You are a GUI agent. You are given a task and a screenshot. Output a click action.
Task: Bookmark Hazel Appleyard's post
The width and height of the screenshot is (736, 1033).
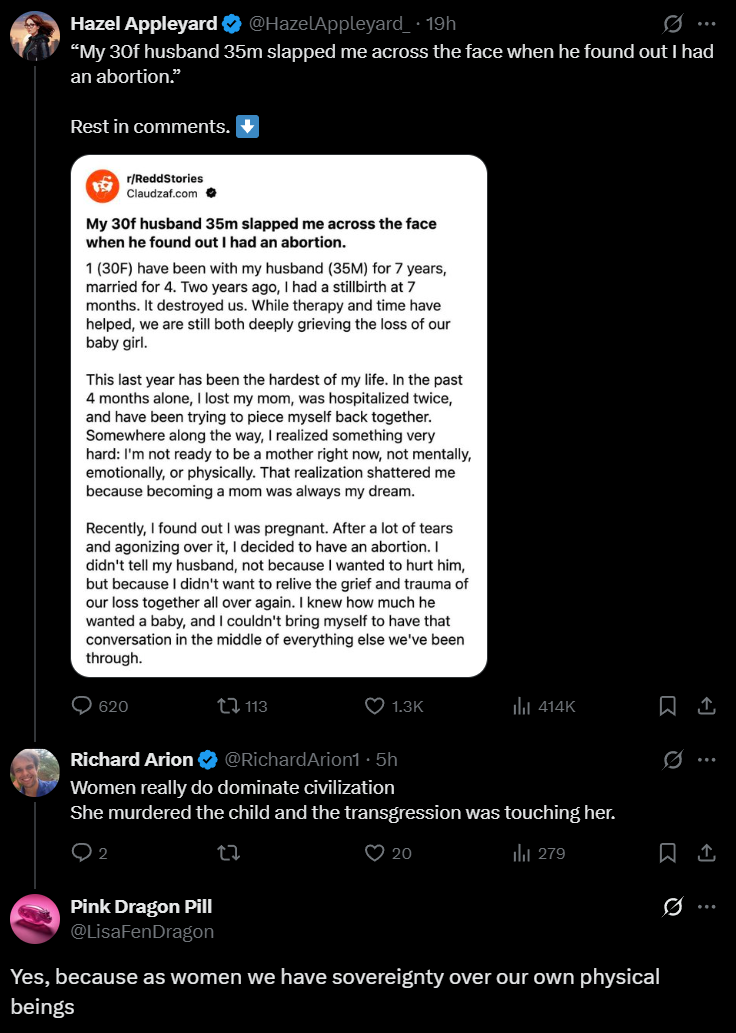(668, 706)
